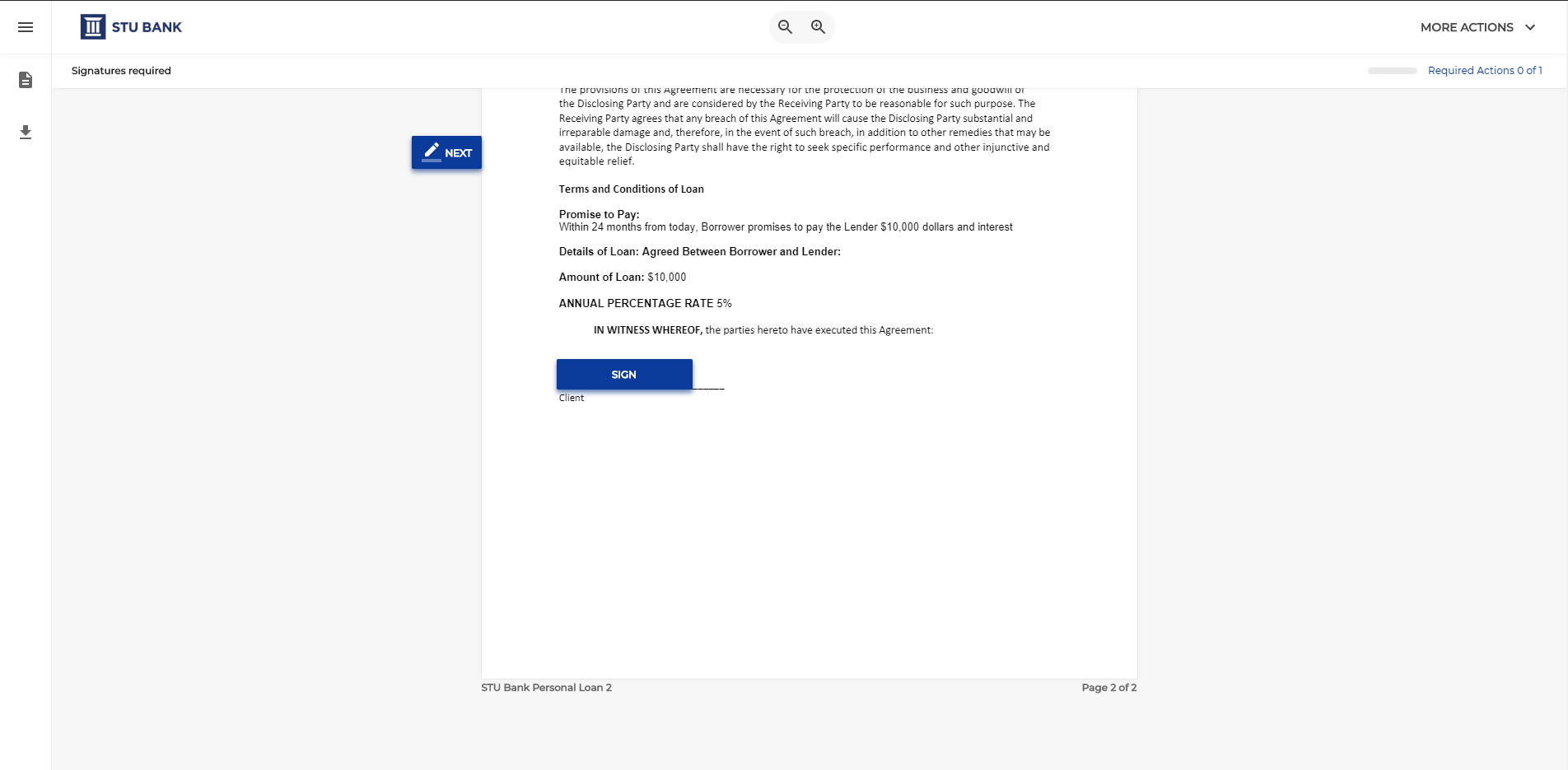
Task: Open the hamburger menu
Action: pos(26,27)
